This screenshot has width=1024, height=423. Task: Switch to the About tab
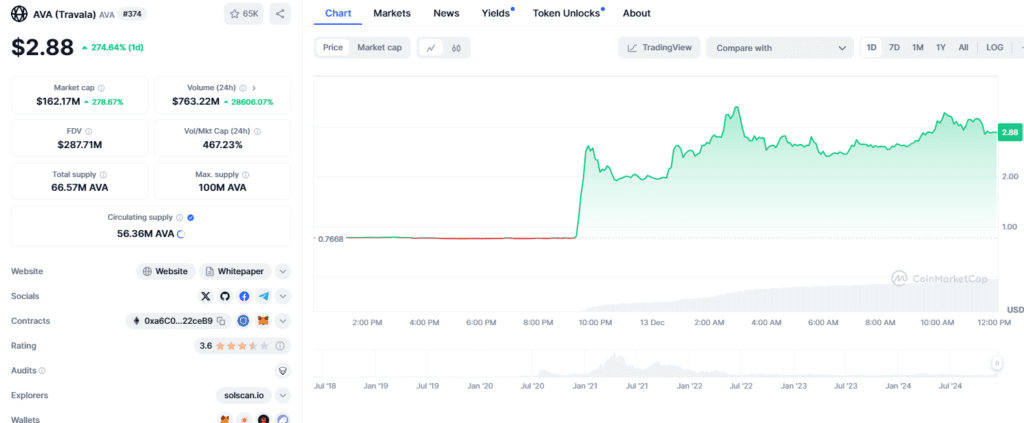point(637,13)
